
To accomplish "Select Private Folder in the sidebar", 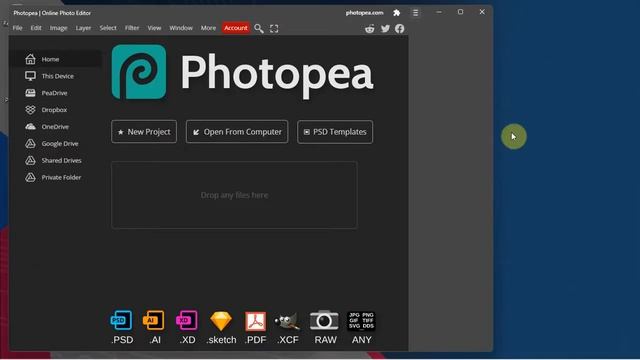I will 56,177.
